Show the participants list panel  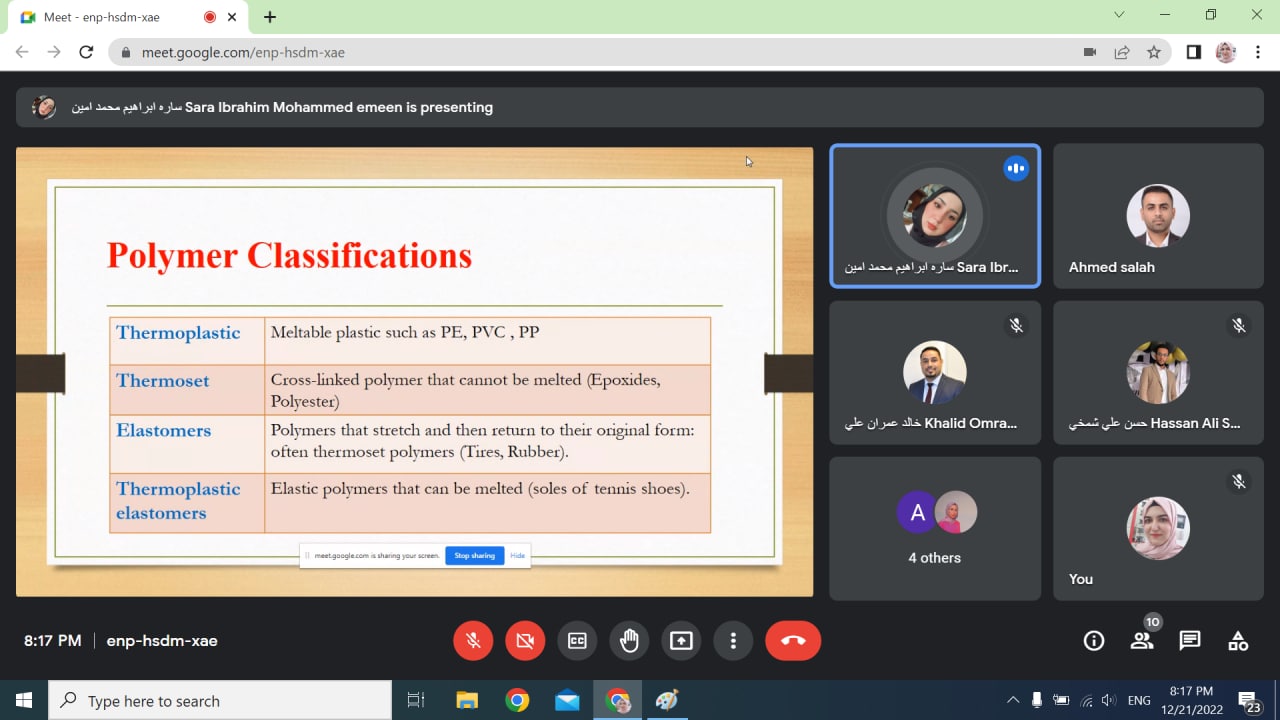(1142, 641)
